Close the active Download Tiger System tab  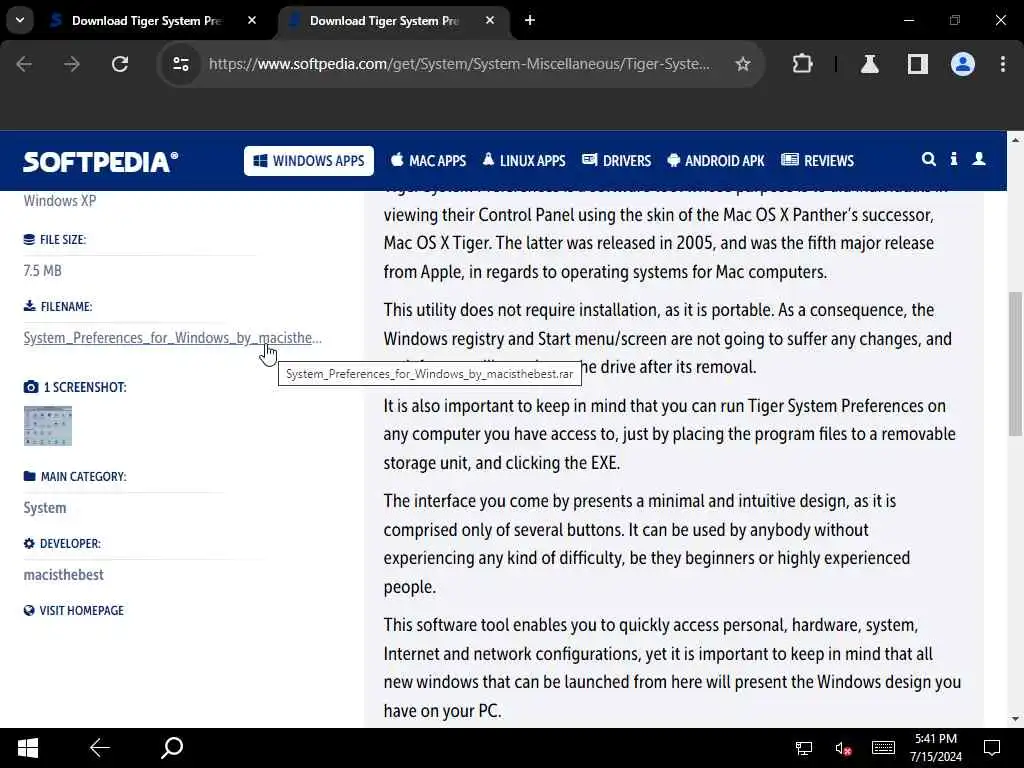(490, 21)
